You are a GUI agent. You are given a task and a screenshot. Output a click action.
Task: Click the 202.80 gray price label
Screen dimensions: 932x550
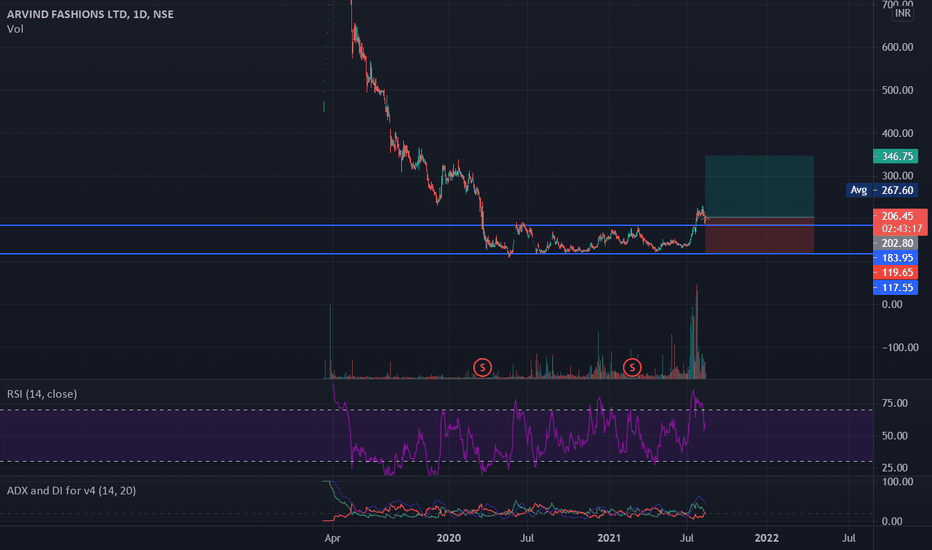point(895,243)
